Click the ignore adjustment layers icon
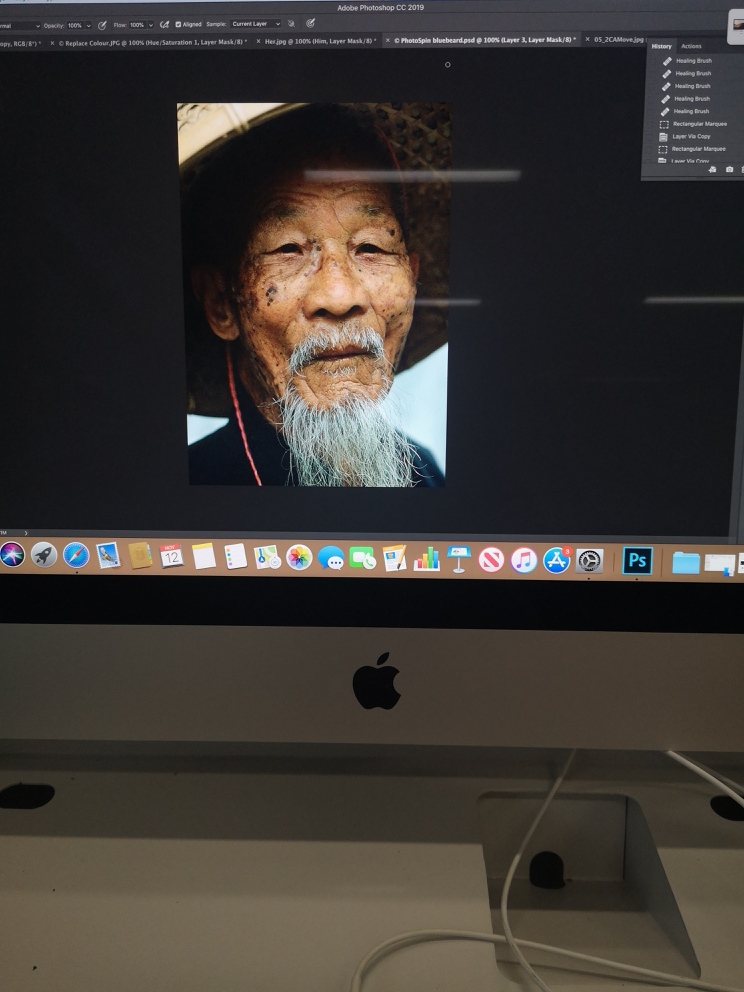Image resolution: width=744 pixels, height=992 pixels. [291, 23]
